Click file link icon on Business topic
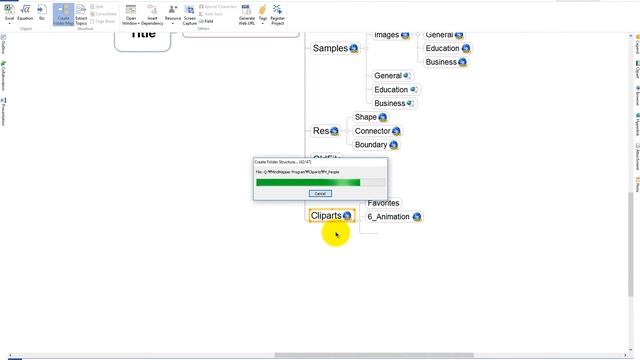Screen dimensions: 640x360 tap(411, 104)
